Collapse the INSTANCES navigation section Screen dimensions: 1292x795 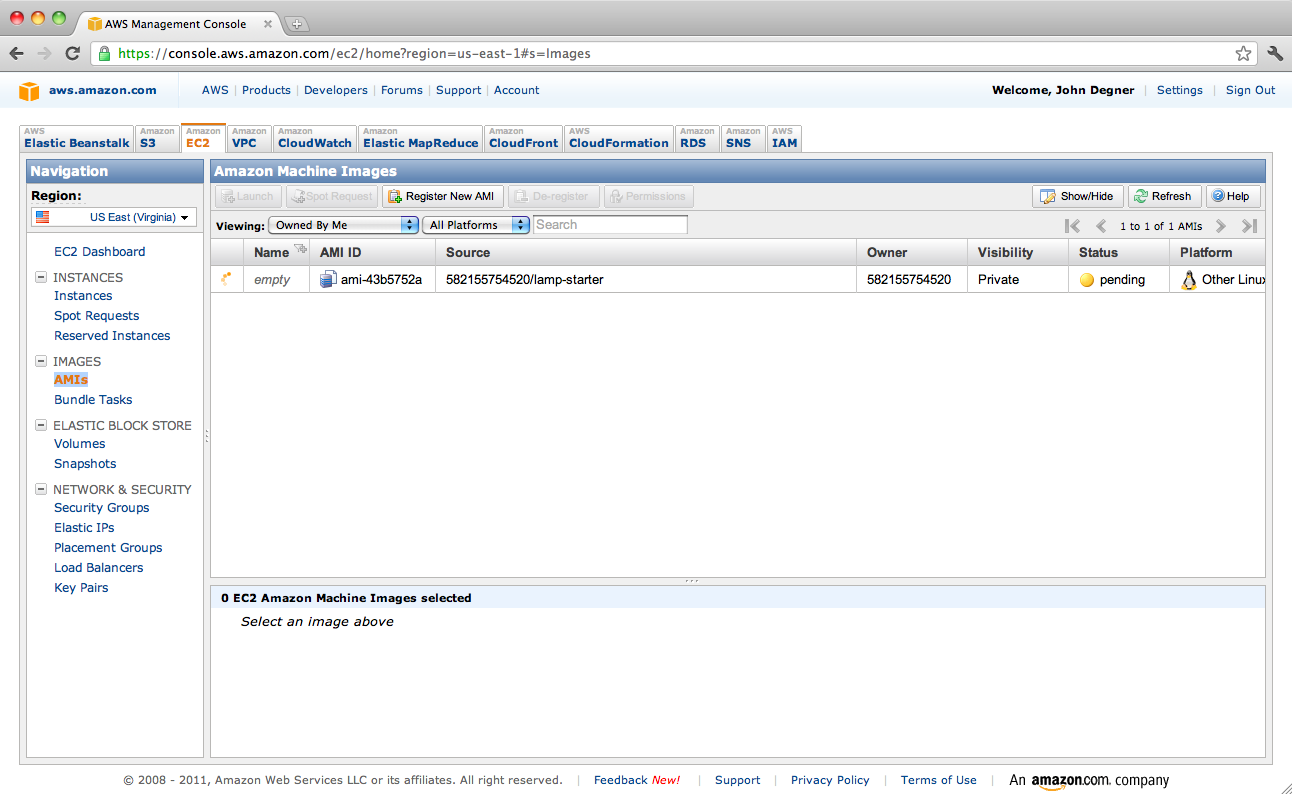coord(41,278)
